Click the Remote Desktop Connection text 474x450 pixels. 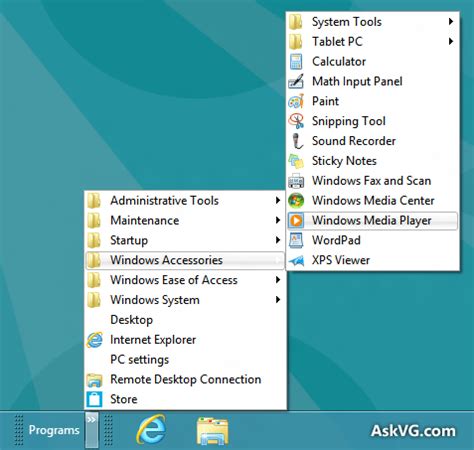coord(186,380)
